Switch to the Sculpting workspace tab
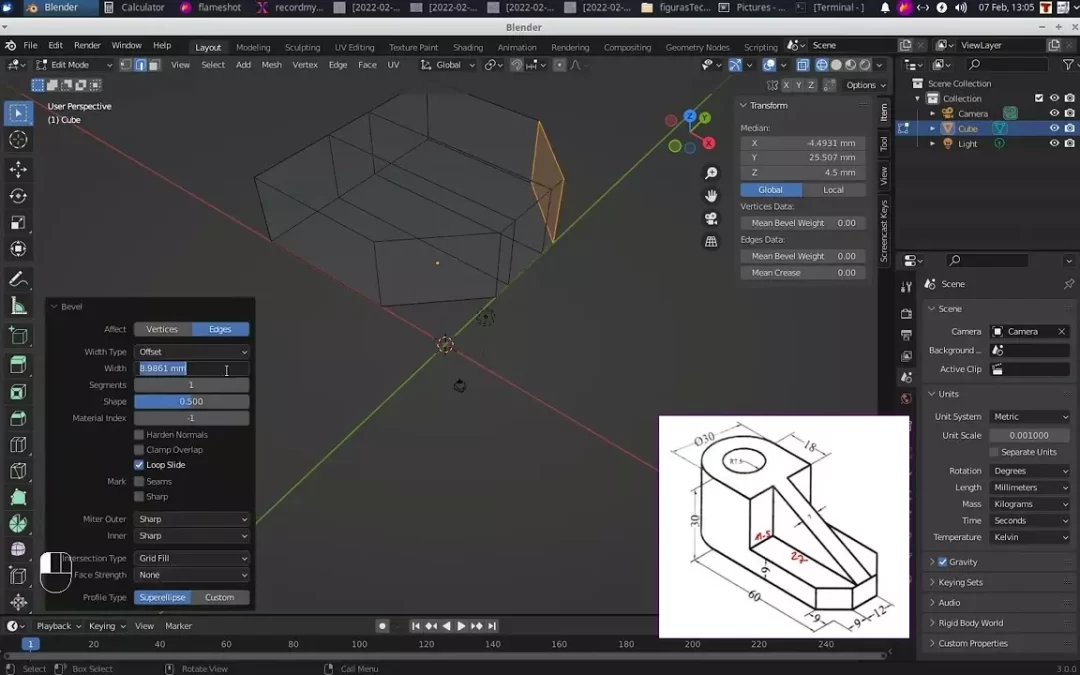The height and width of the screenshot is (675, 1080). (x=302, y=47)
